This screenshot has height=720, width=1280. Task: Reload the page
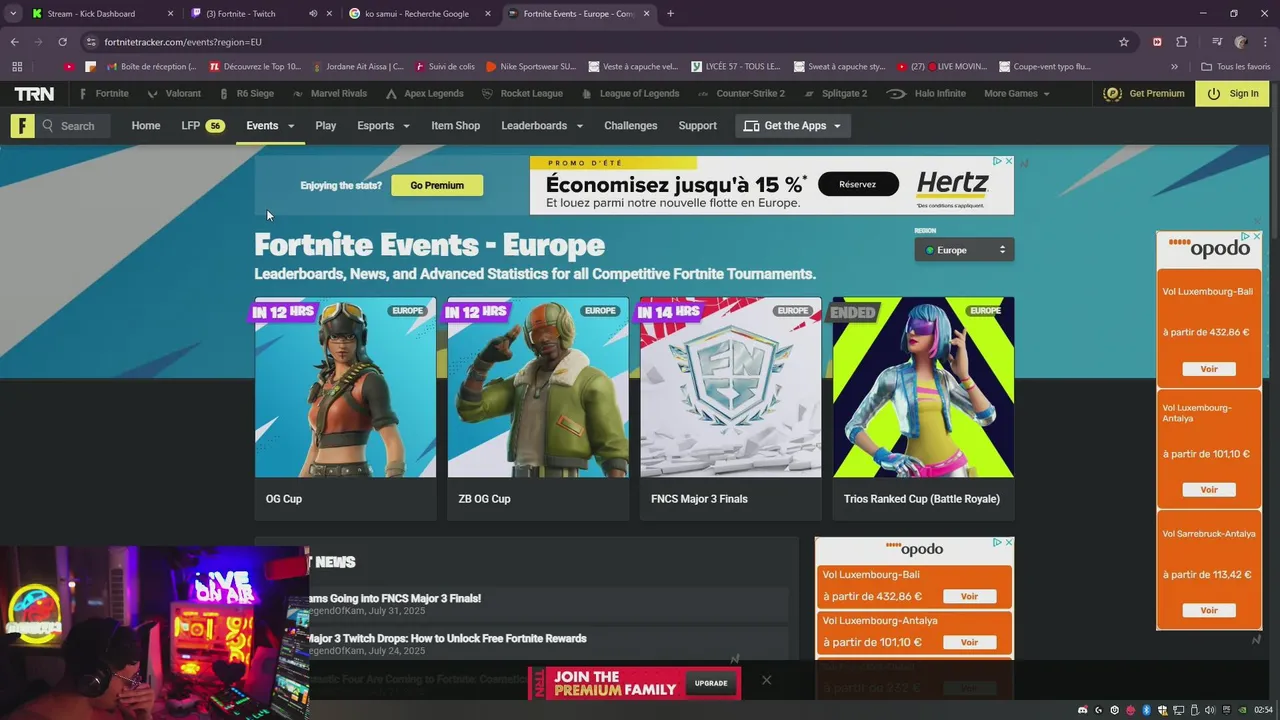(x=62, y=42)
